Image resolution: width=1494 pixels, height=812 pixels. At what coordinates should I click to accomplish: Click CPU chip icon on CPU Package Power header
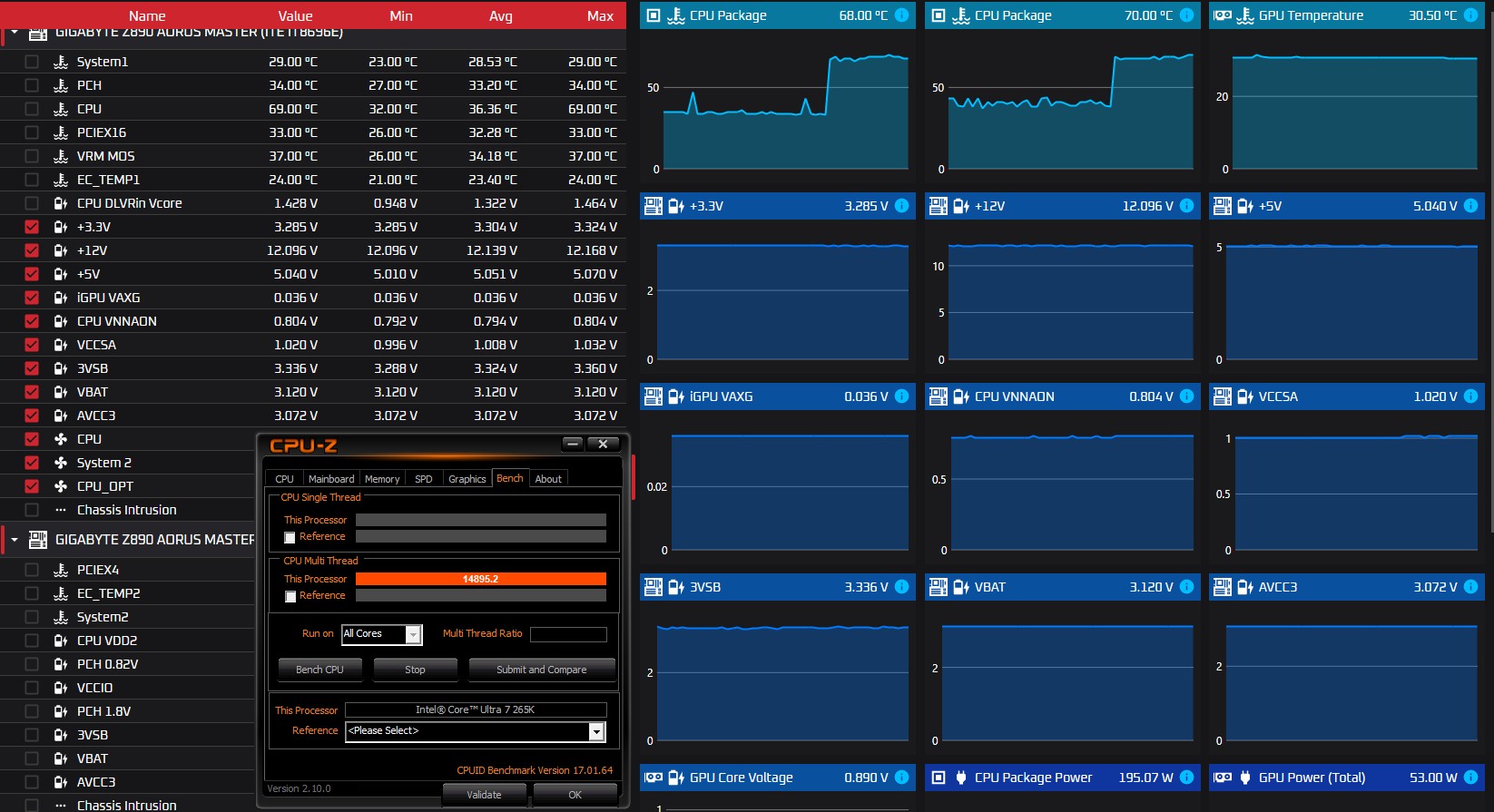point(939,778)
